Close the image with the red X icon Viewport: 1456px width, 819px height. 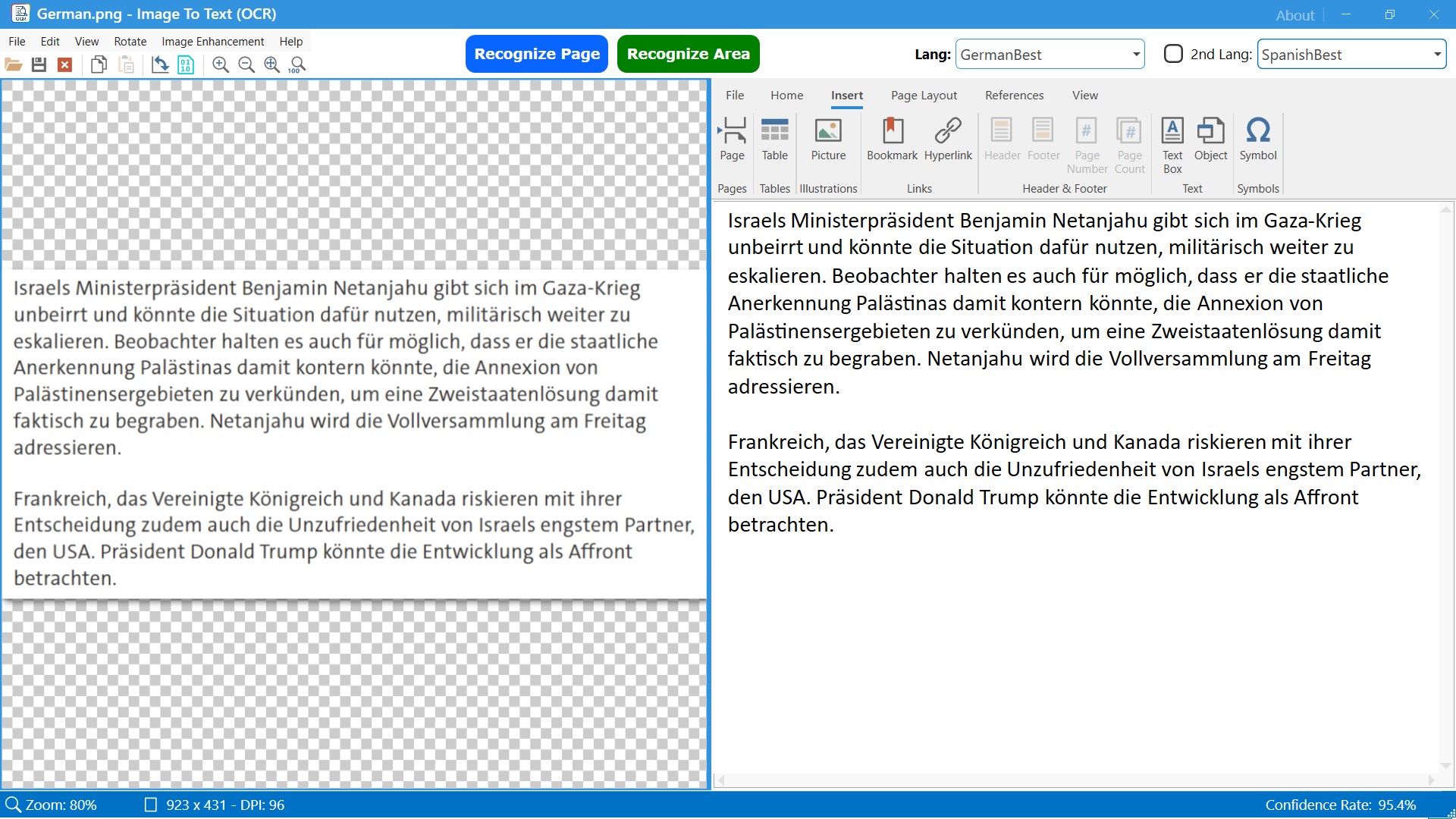pos(65,65)
